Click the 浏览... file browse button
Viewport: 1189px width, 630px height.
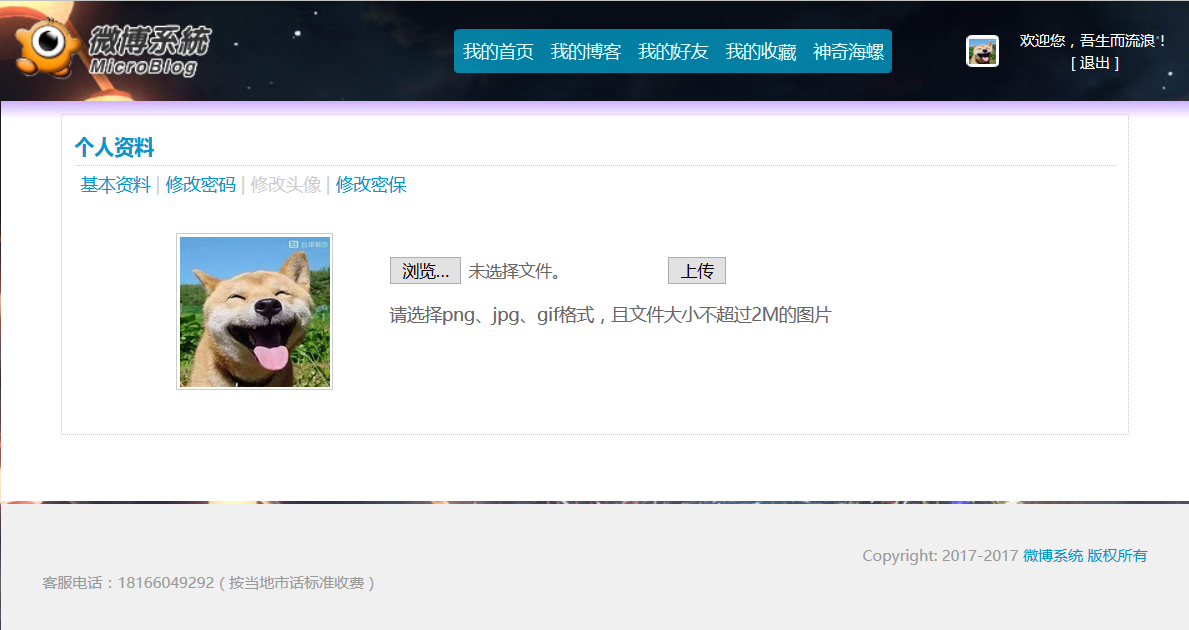(425, 271)
